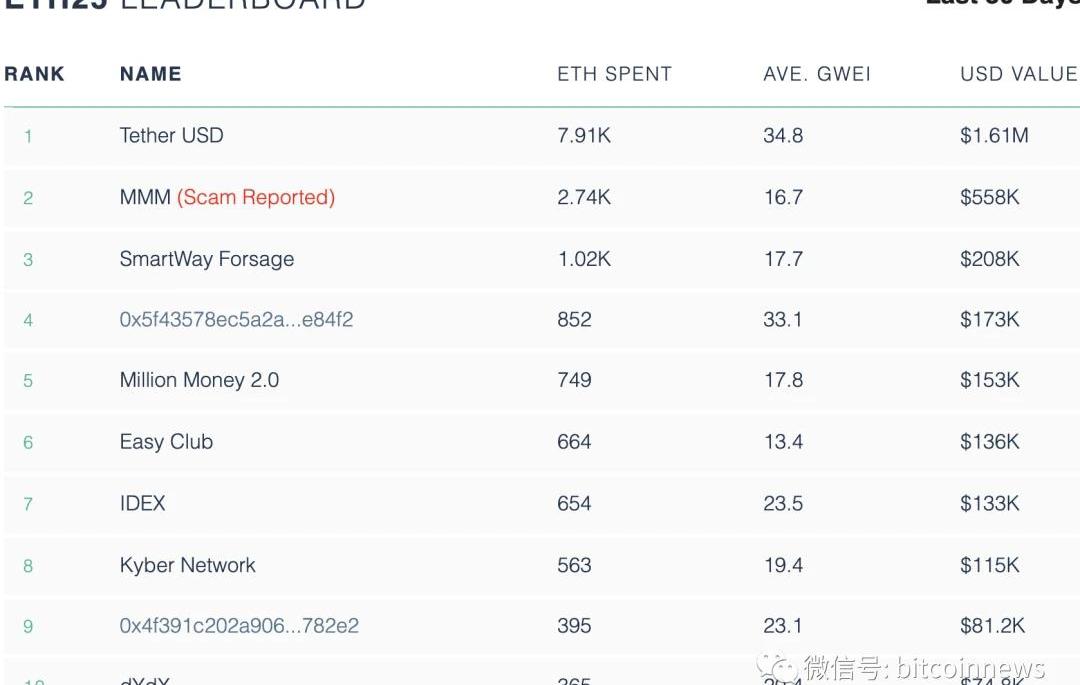Open address link 0x5f43578ec5a2a...e84f2
1080x685 pixels.
(236, 320)
